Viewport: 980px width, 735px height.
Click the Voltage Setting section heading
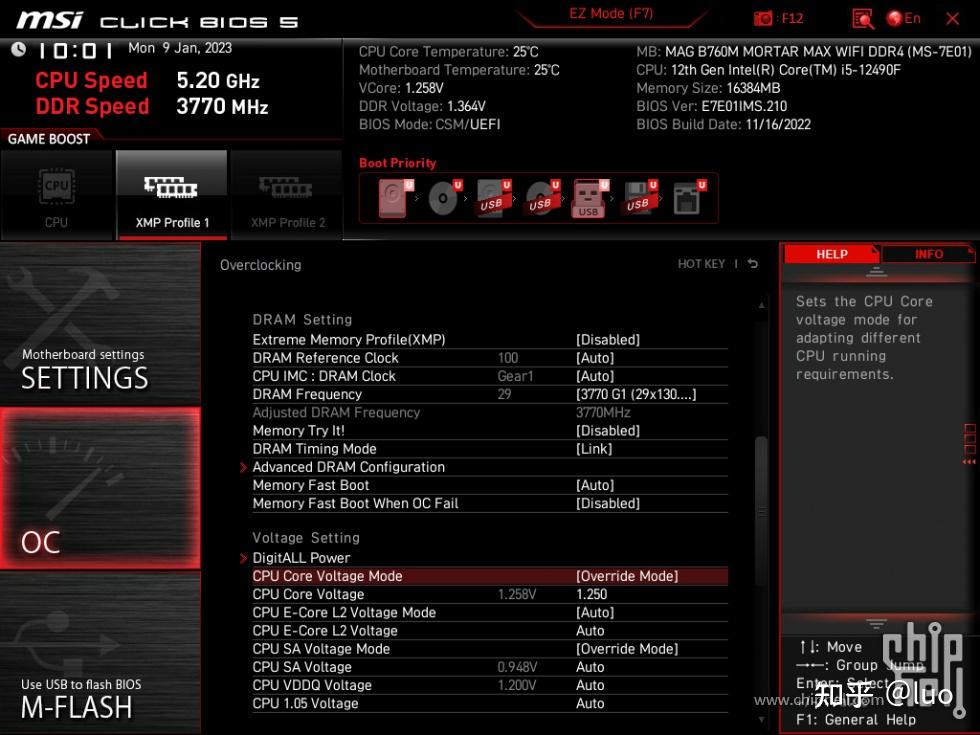click(x=306, y=538)
